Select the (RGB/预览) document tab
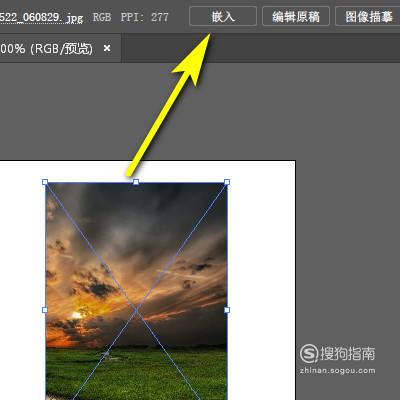The width and height of the screenshot is (400, 400). pyautogui.click(x=60, y=49)
